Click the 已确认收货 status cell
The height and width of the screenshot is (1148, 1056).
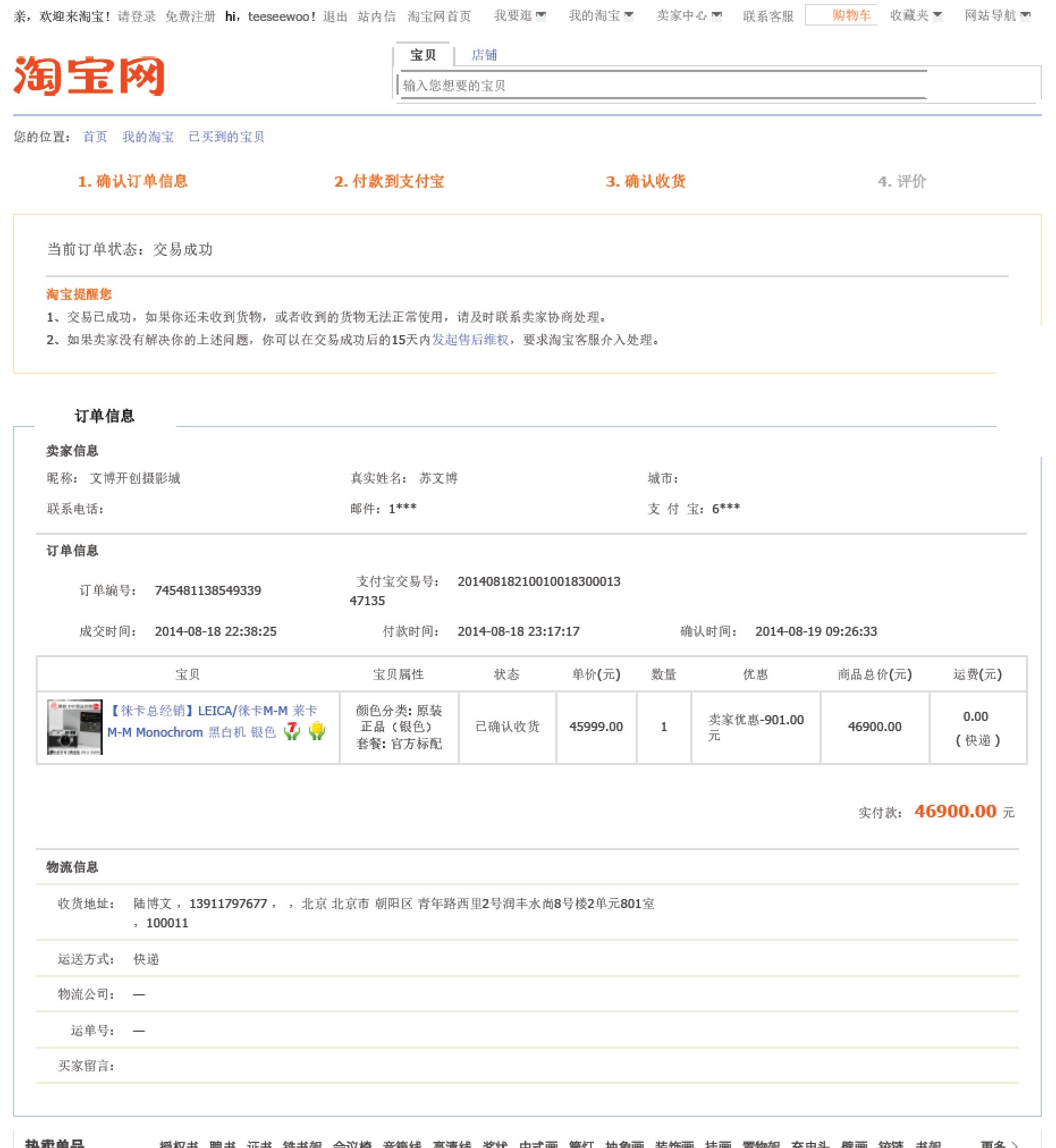coord(508,727)
